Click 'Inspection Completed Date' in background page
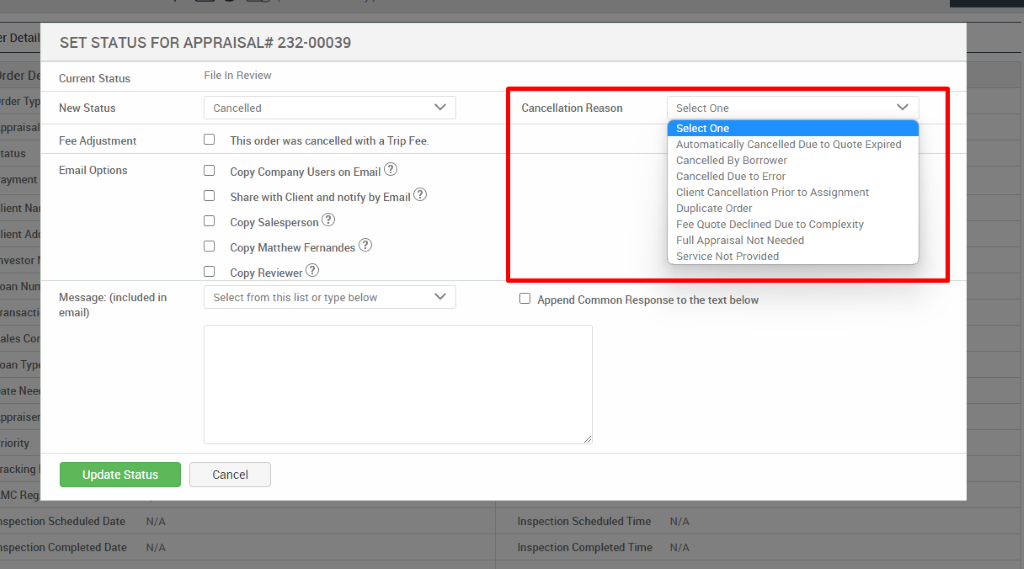The image size is (1024, 569). click(x=63, y=547)
